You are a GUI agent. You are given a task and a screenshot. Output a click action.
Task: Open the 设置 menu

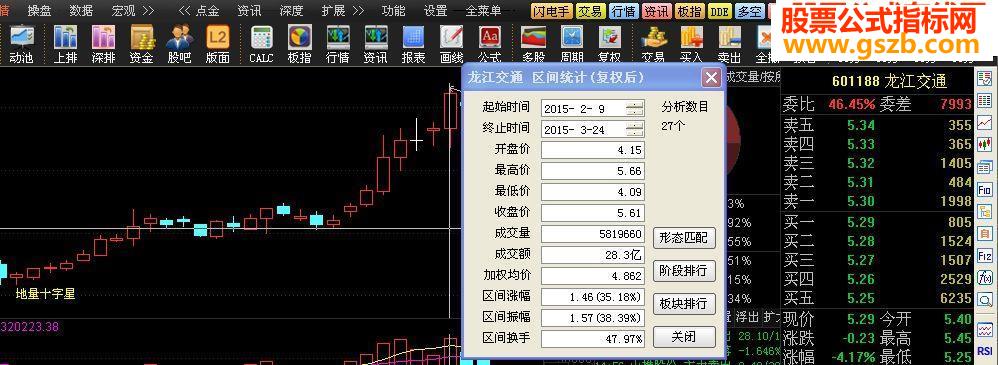coord(435,11)
